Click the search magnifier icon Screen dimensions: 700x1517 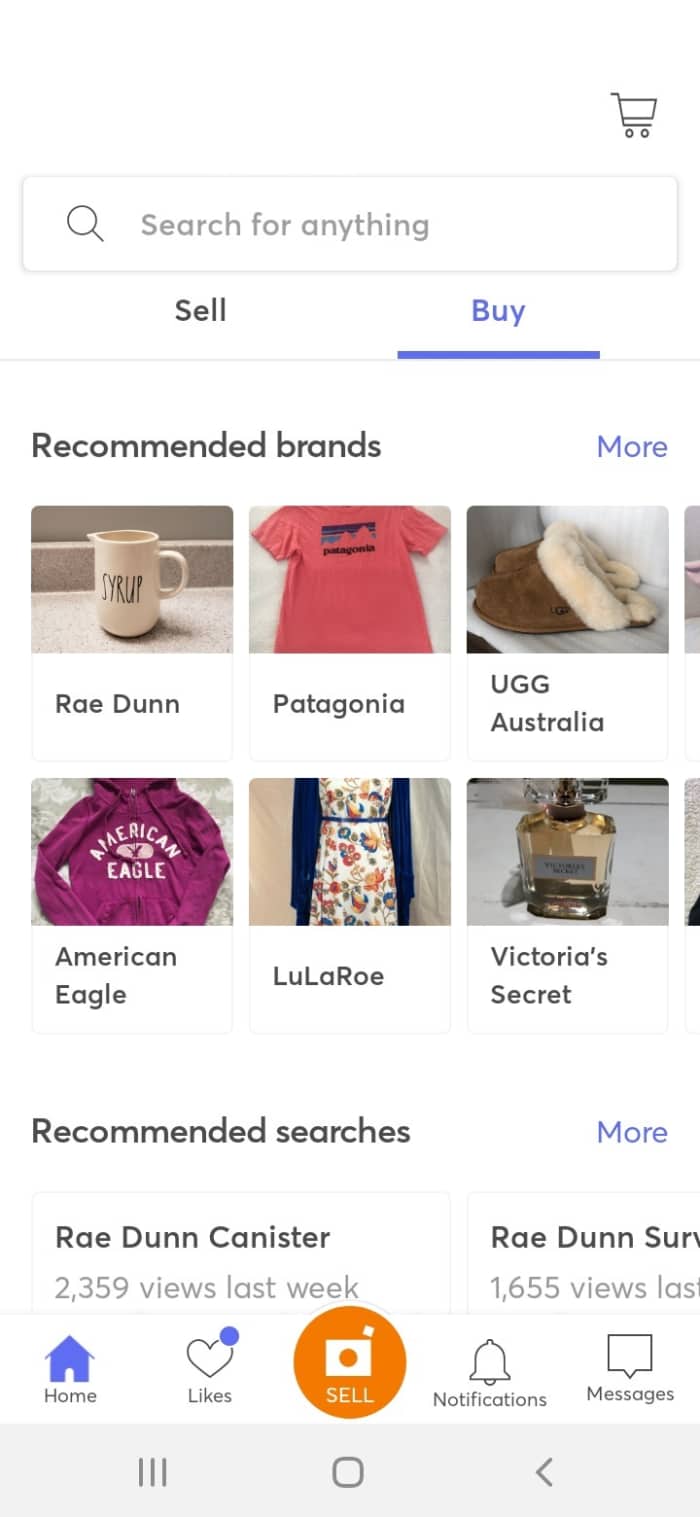[x=85, y=223]
